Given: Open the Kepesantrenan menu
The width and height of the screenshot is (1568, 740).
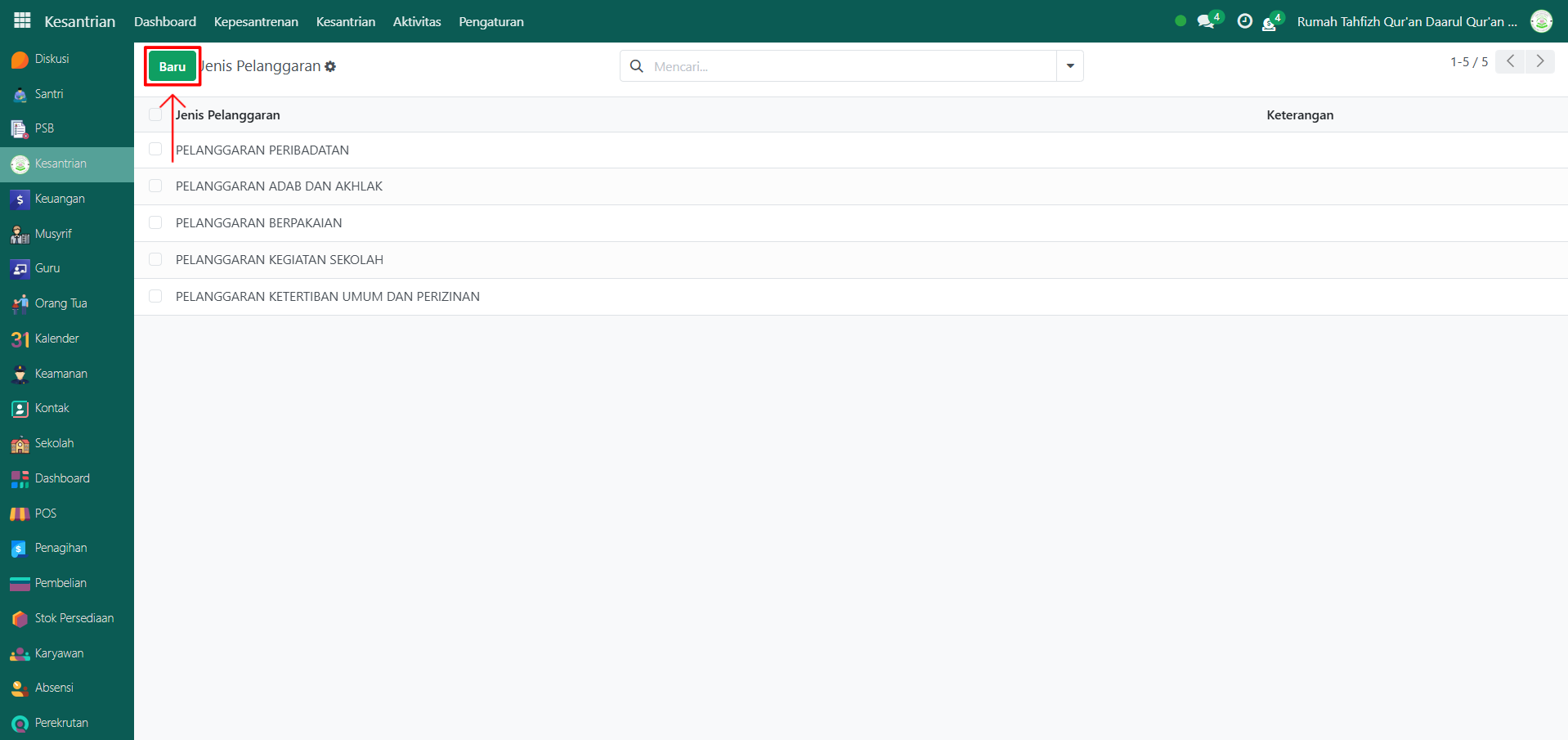Looking at the screenshot, I should 256,21.
